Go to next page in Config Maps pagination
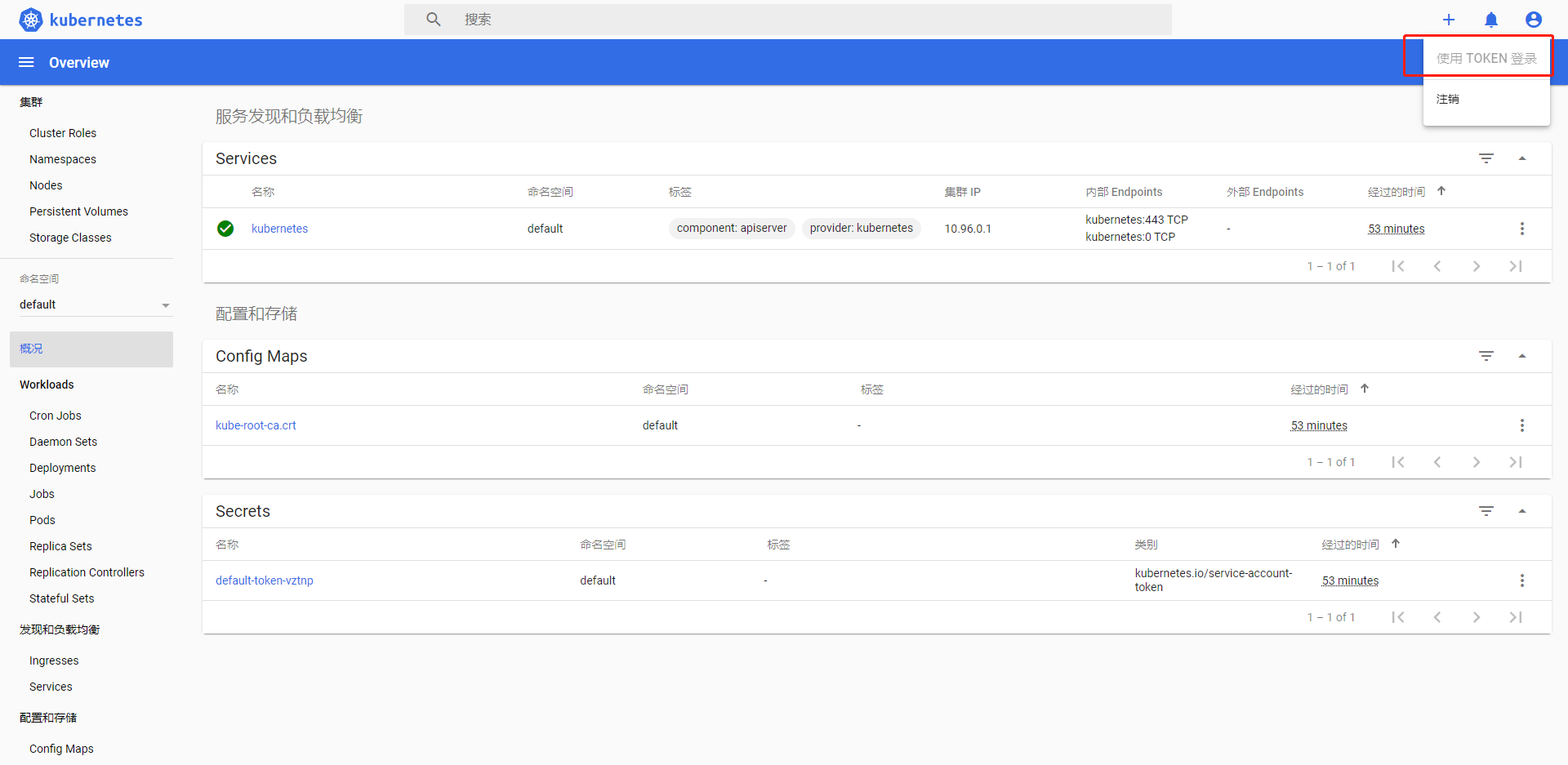 point(1477,462)
